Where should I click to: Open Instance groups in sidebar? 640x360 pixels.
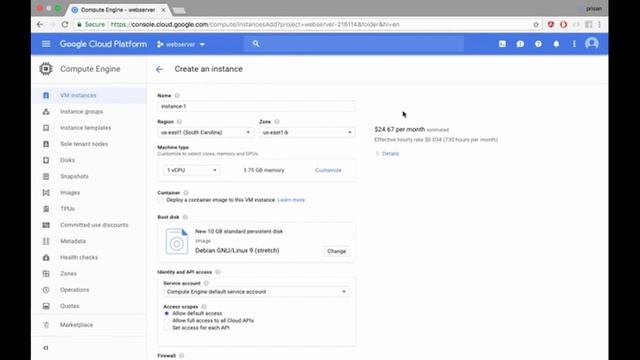point(82,112)
